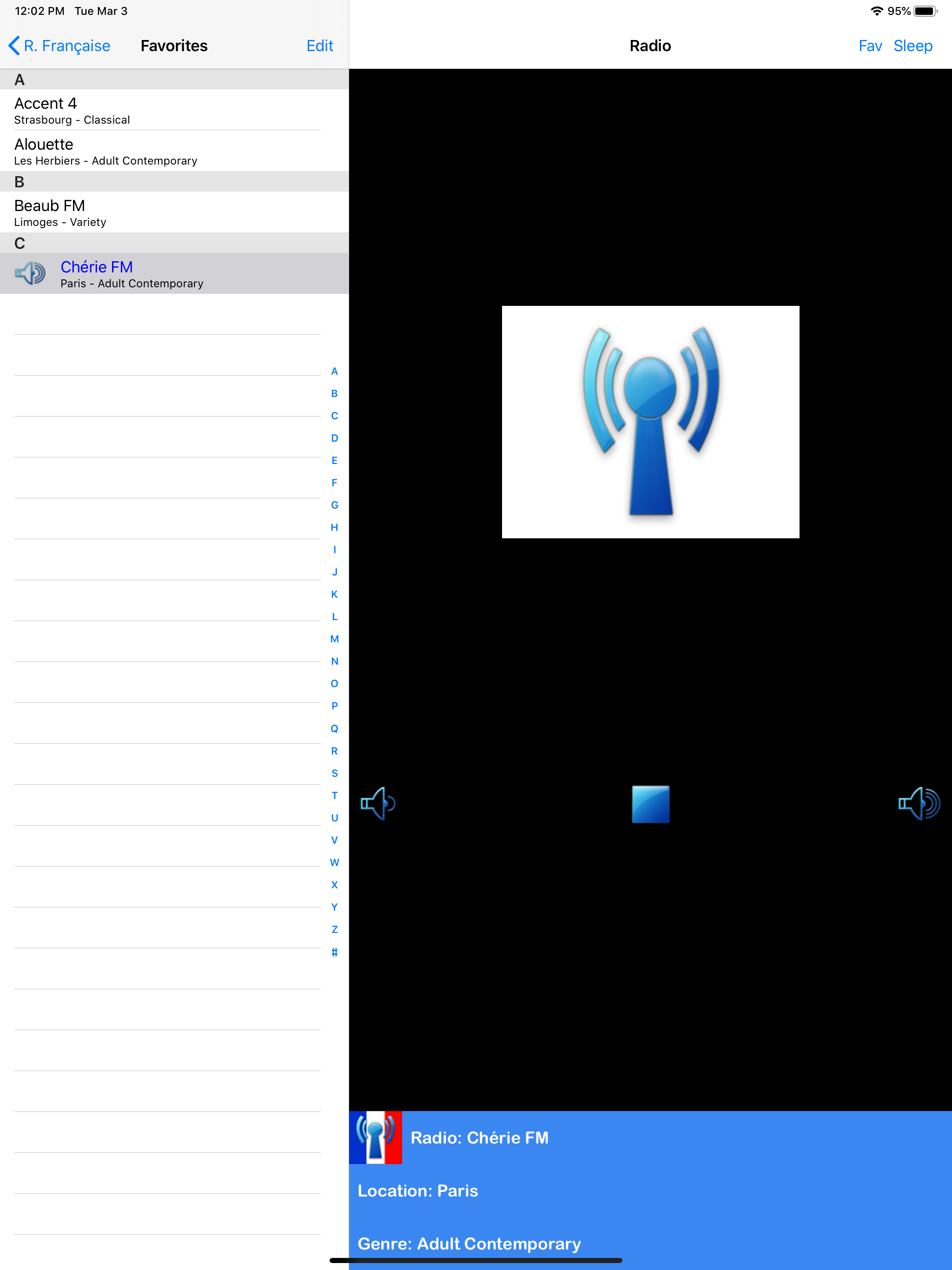Tap the large radio antenna artwork
Image resolution: width=952 pixels, height=1270 pixels.
[651, 422]
